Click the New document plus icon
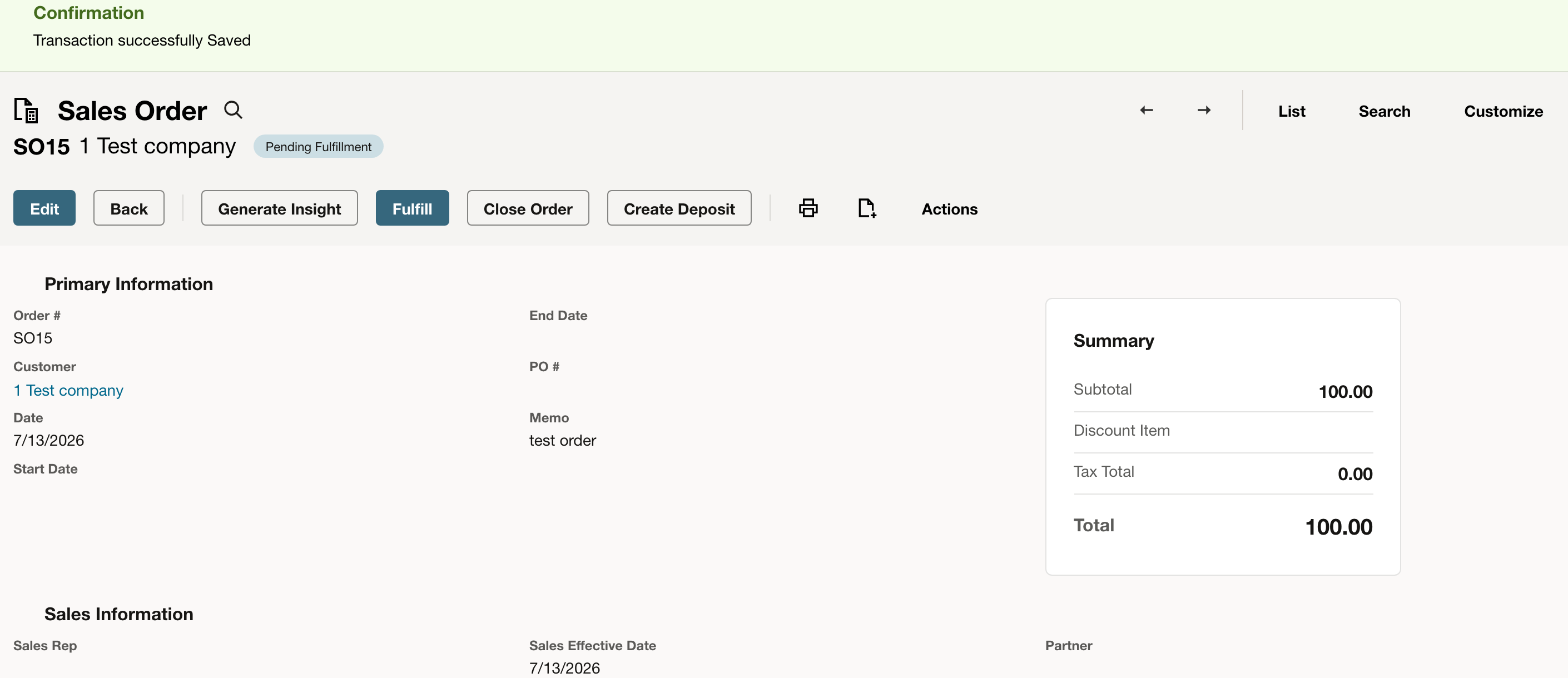 click(867, 208)
